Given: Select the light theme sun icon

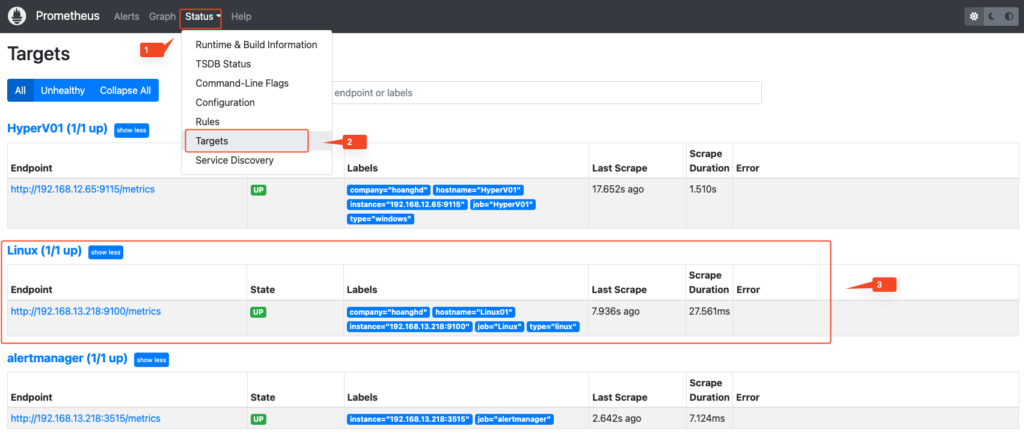Looking at the screenshot, I should point(974,16).
